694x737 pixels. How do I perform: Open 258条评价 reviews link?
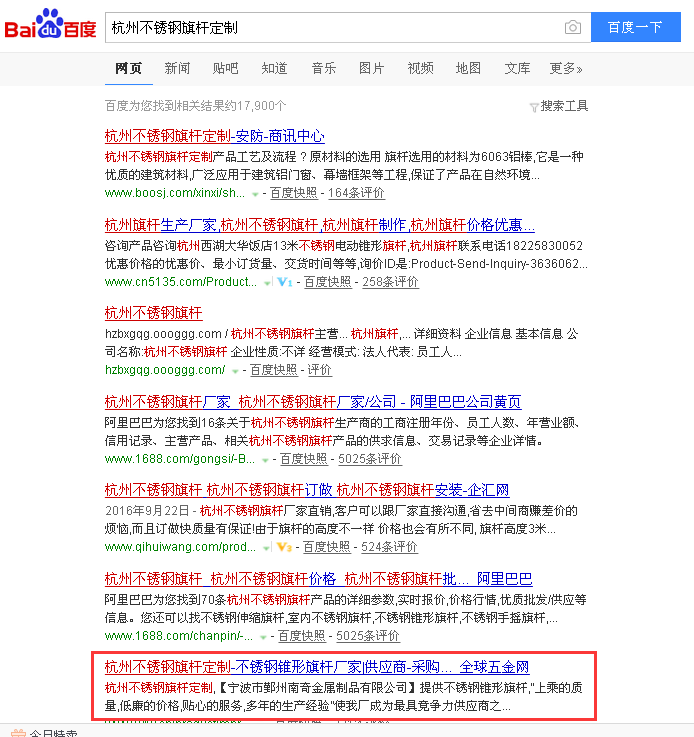tap(390, 282)
